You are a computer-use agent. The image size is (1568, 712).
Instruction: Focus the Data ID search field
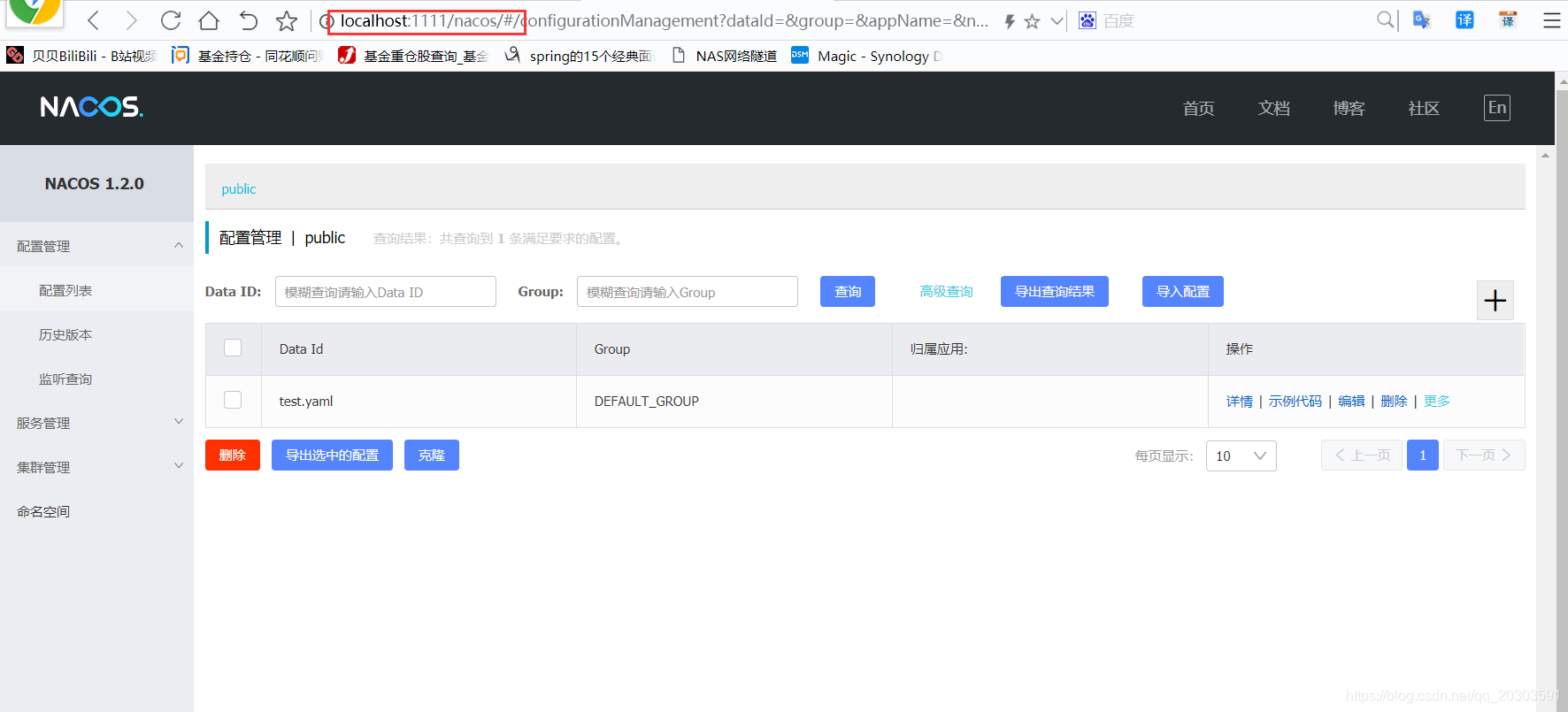click(x=386, y=292)
